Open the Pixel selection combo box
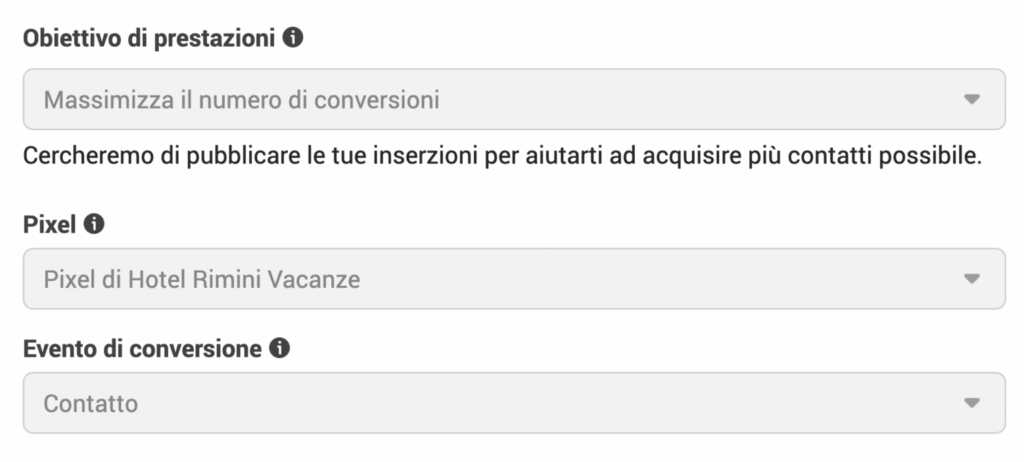 click(514, 279)
